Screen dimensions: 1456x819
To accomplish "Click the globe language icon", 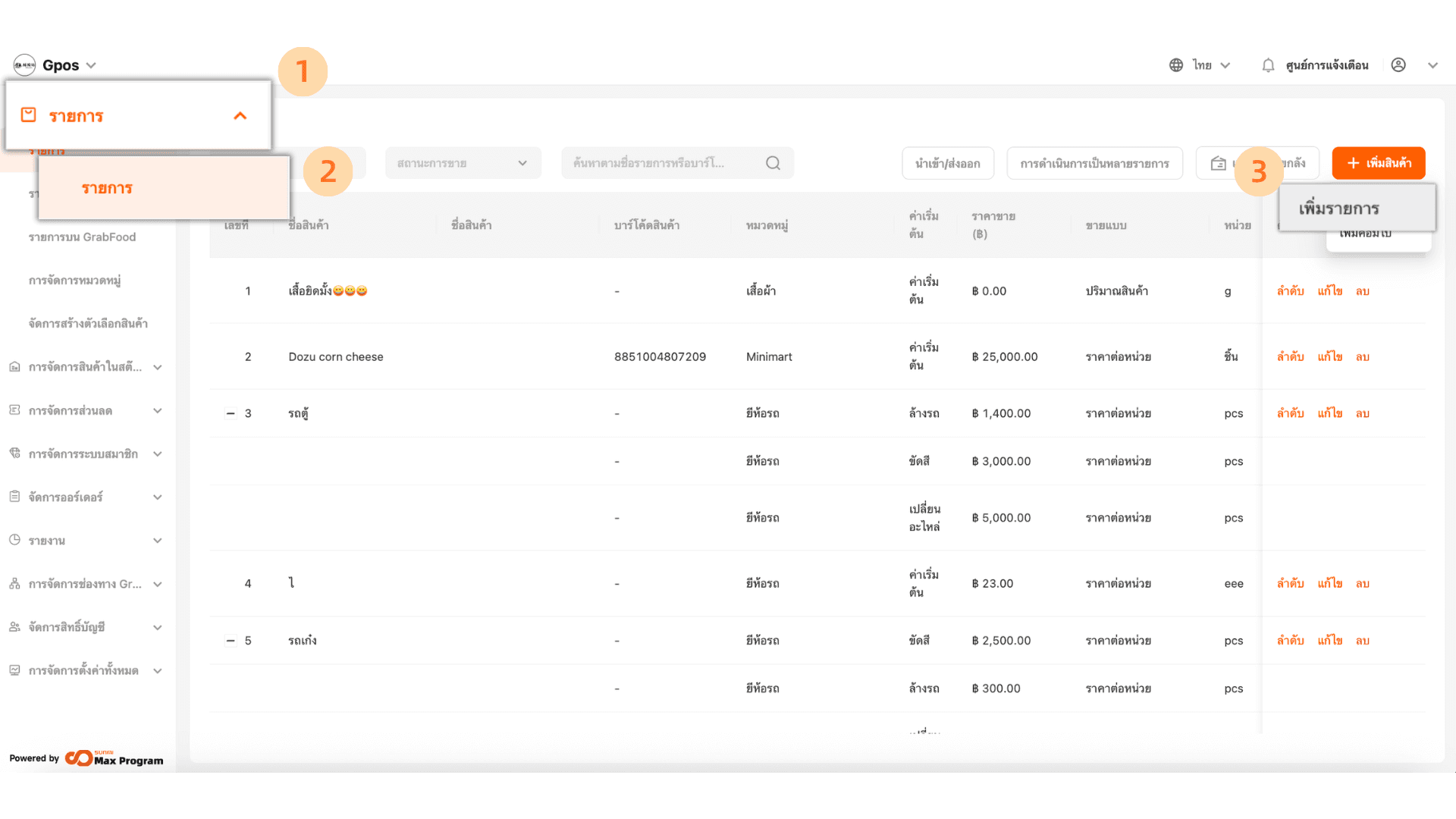I will coord(1176,65).
